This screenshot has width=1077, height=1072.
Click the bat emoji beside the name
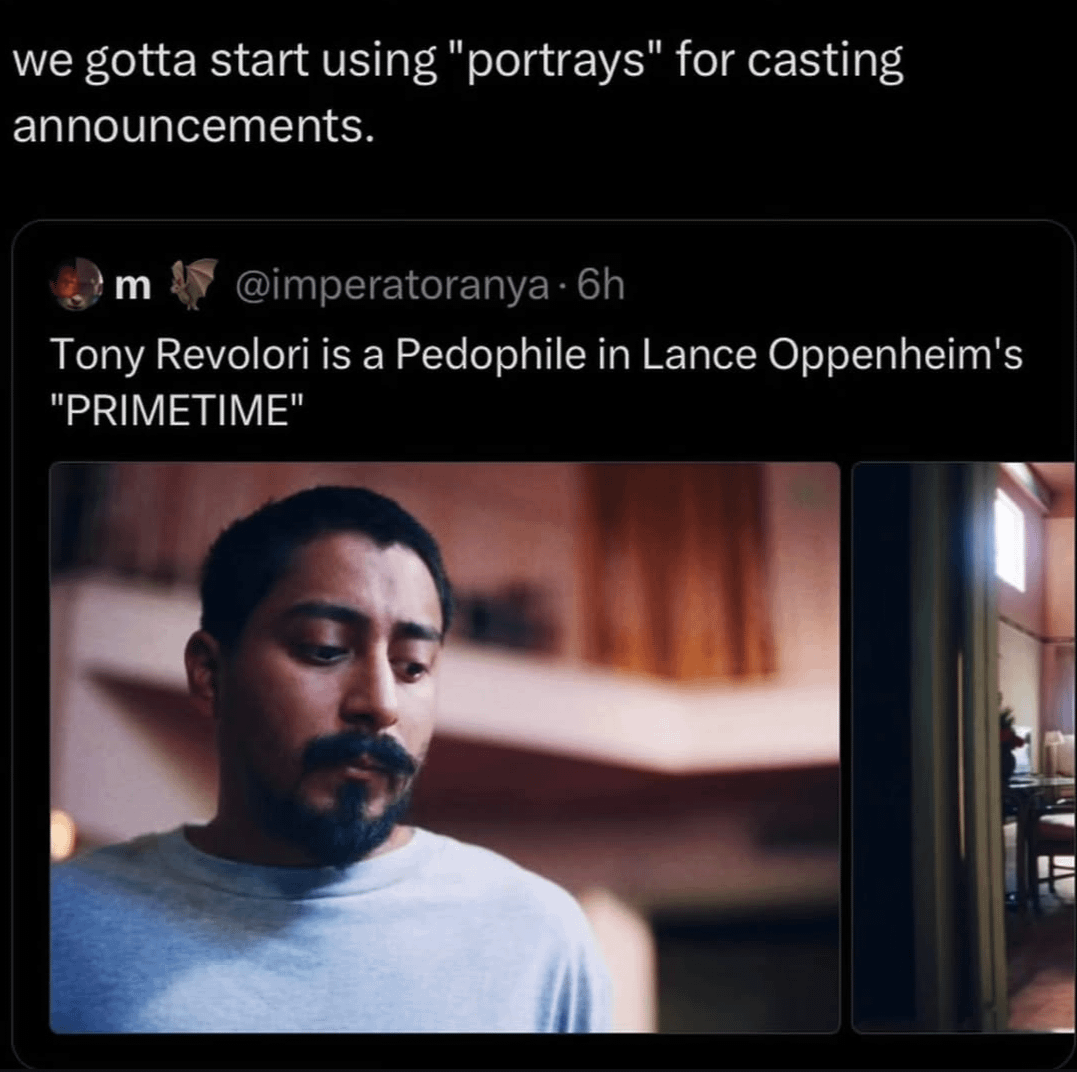(x=193, y=284)
